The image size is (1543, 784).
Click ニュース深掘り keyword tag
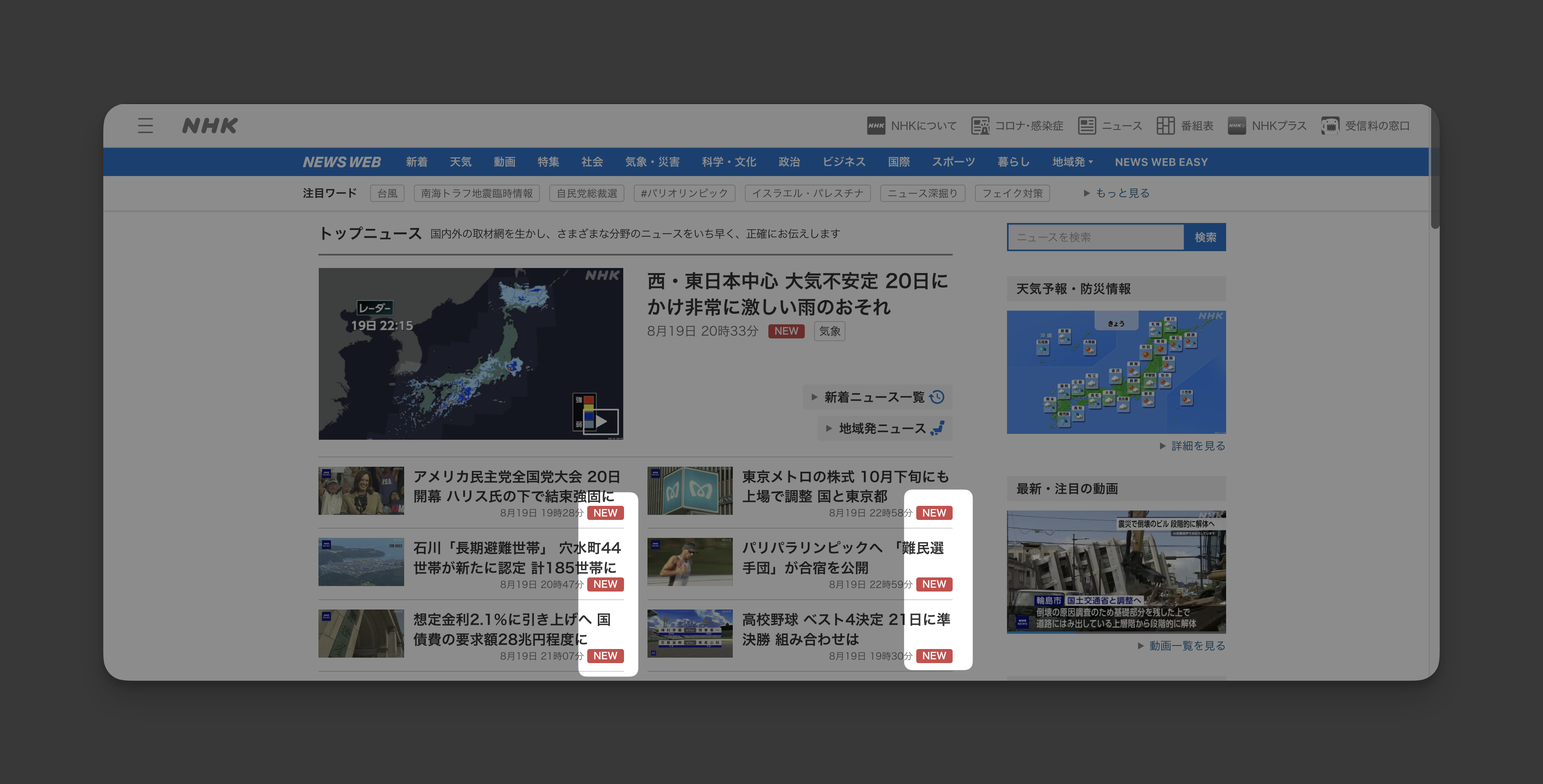coord(923,193)
